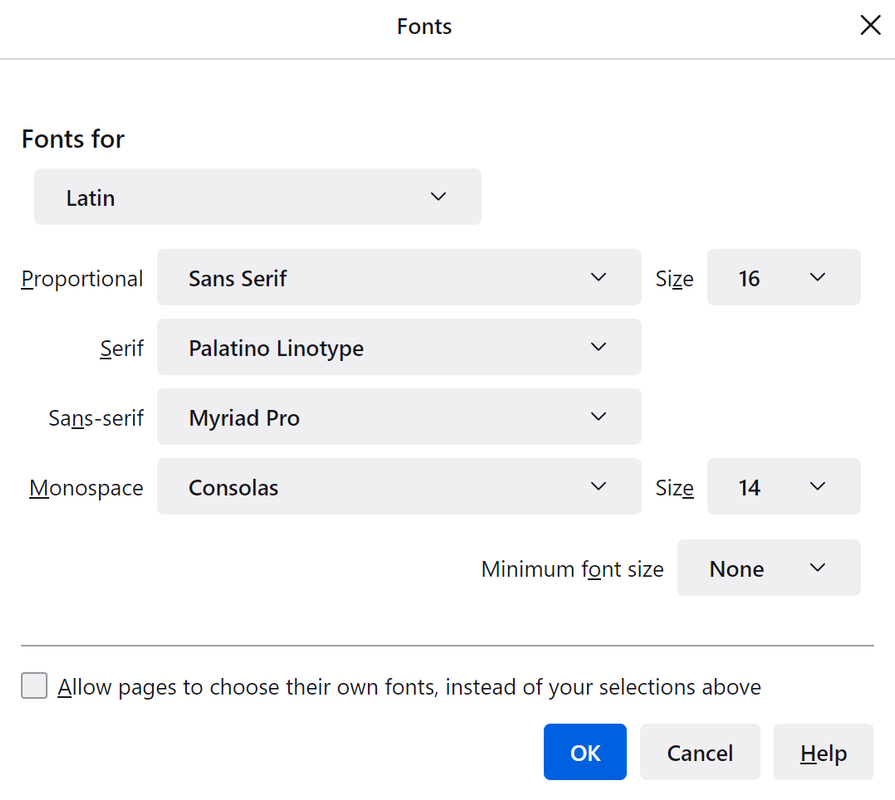Open the Proportional Sans Serif dropdown

click(399, 277)
